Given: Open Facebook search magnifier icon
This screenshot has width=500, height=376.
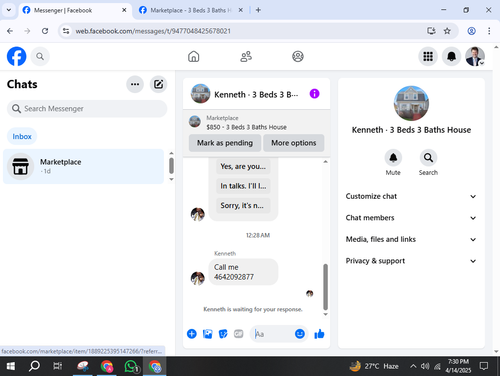Looking at the screenshot, I should [40, 56].
